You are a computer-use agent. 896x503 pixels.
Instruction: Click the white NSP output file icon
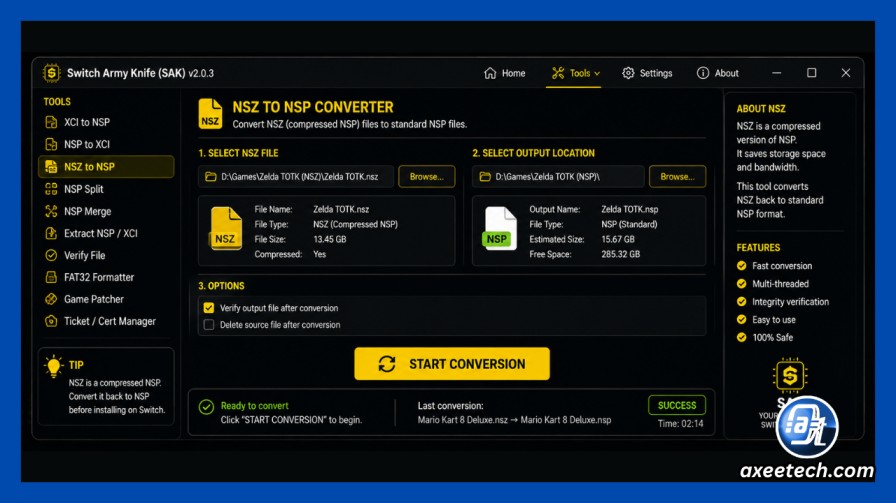click(x=499, y=229)
